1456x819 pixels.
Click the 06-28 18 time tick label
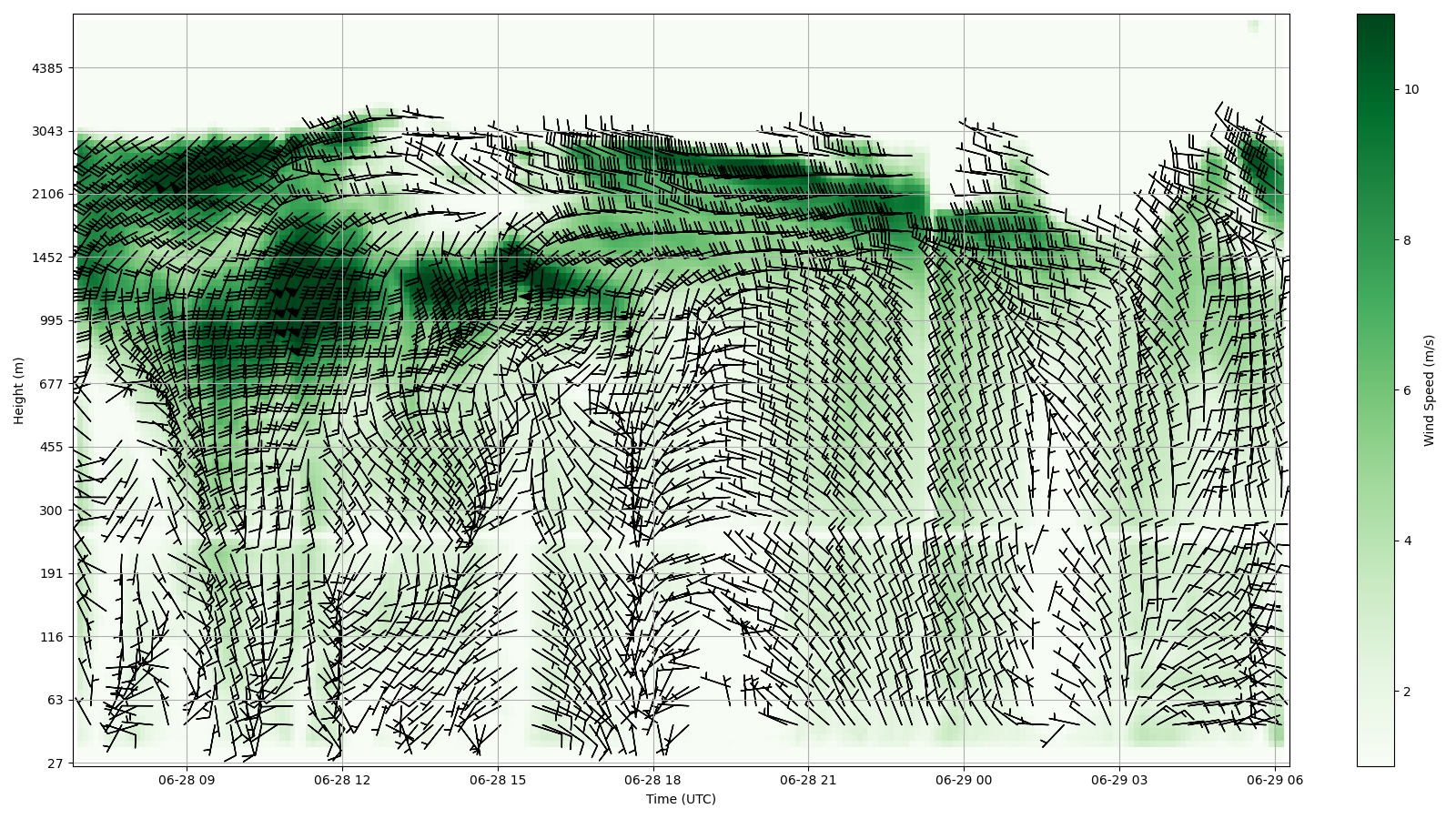click(x=652, y=780)
